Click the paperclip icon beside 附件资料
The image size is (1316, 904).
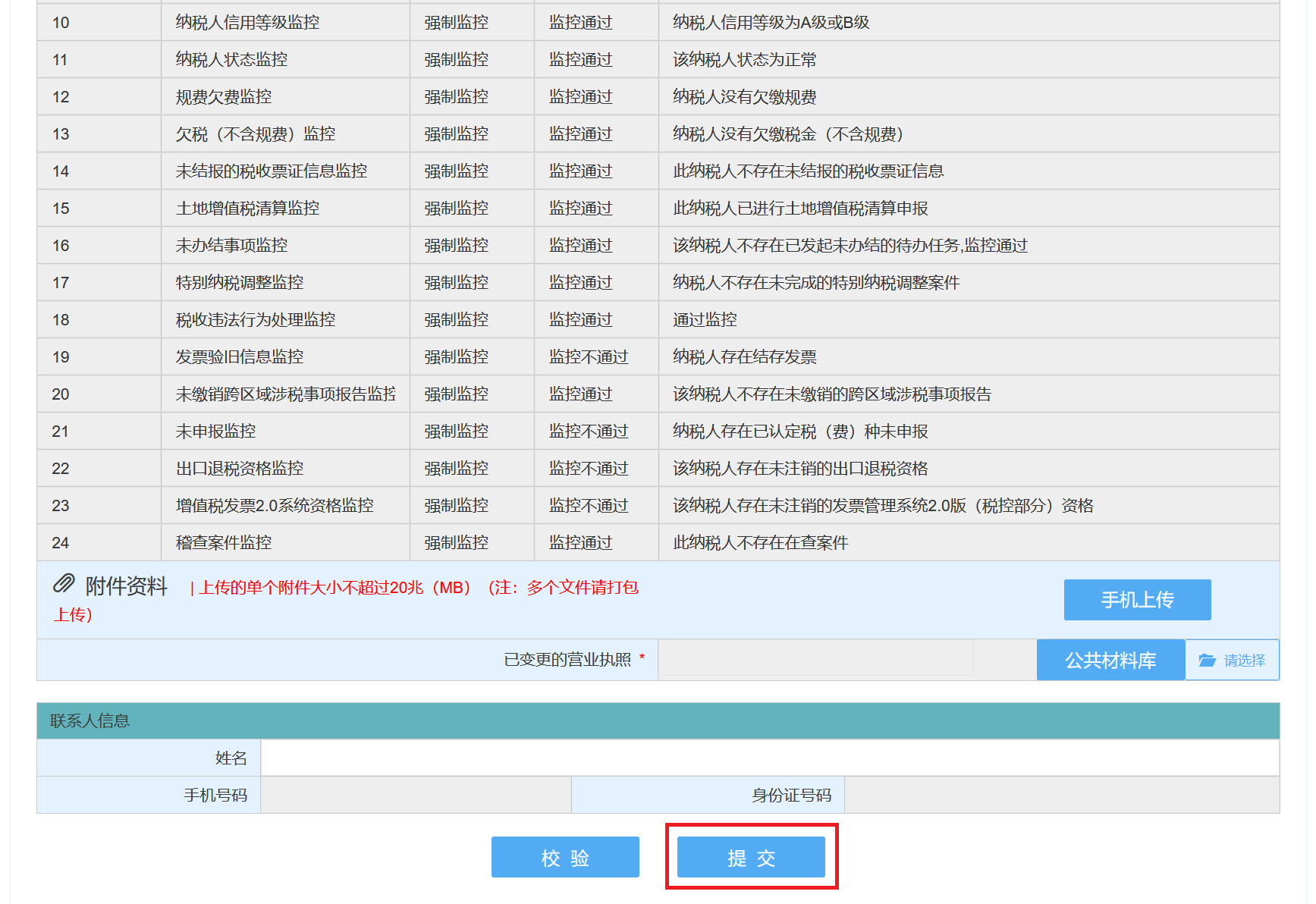pos(64,583)
